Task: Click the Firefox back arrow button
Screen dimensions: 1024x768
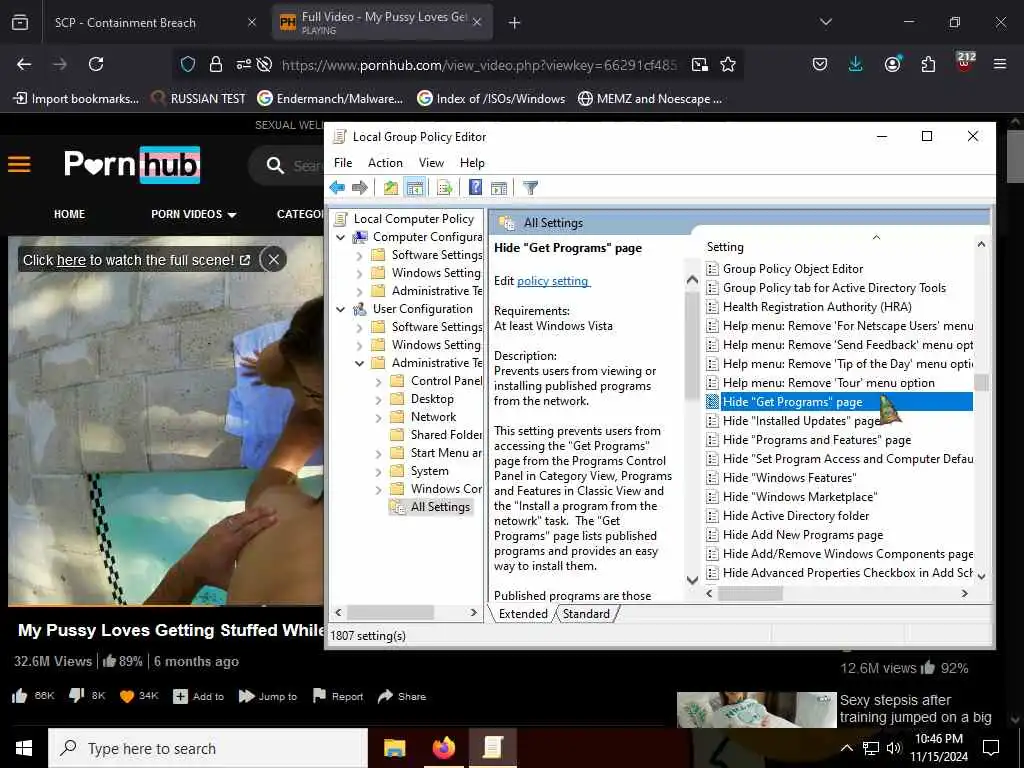Action: pos(24,64)
